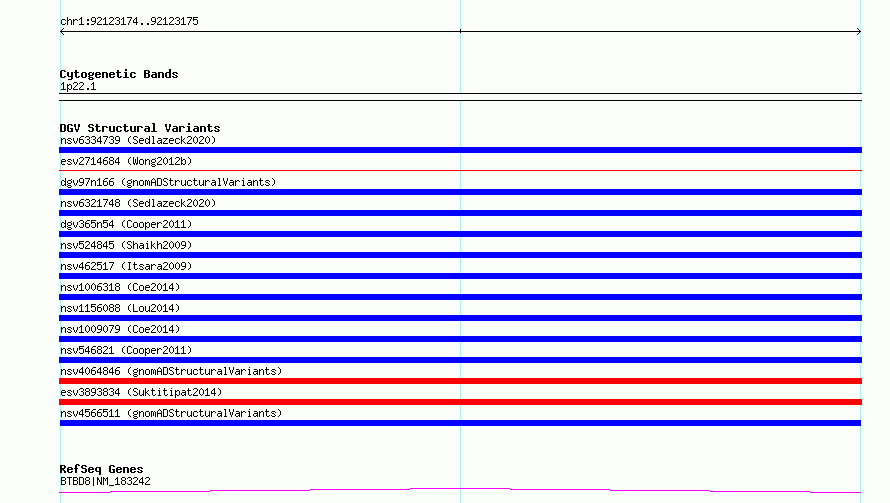Screen dimensions: 890x503
Task: Select the blue bar under nsv6321748
Action: point(460,213)
